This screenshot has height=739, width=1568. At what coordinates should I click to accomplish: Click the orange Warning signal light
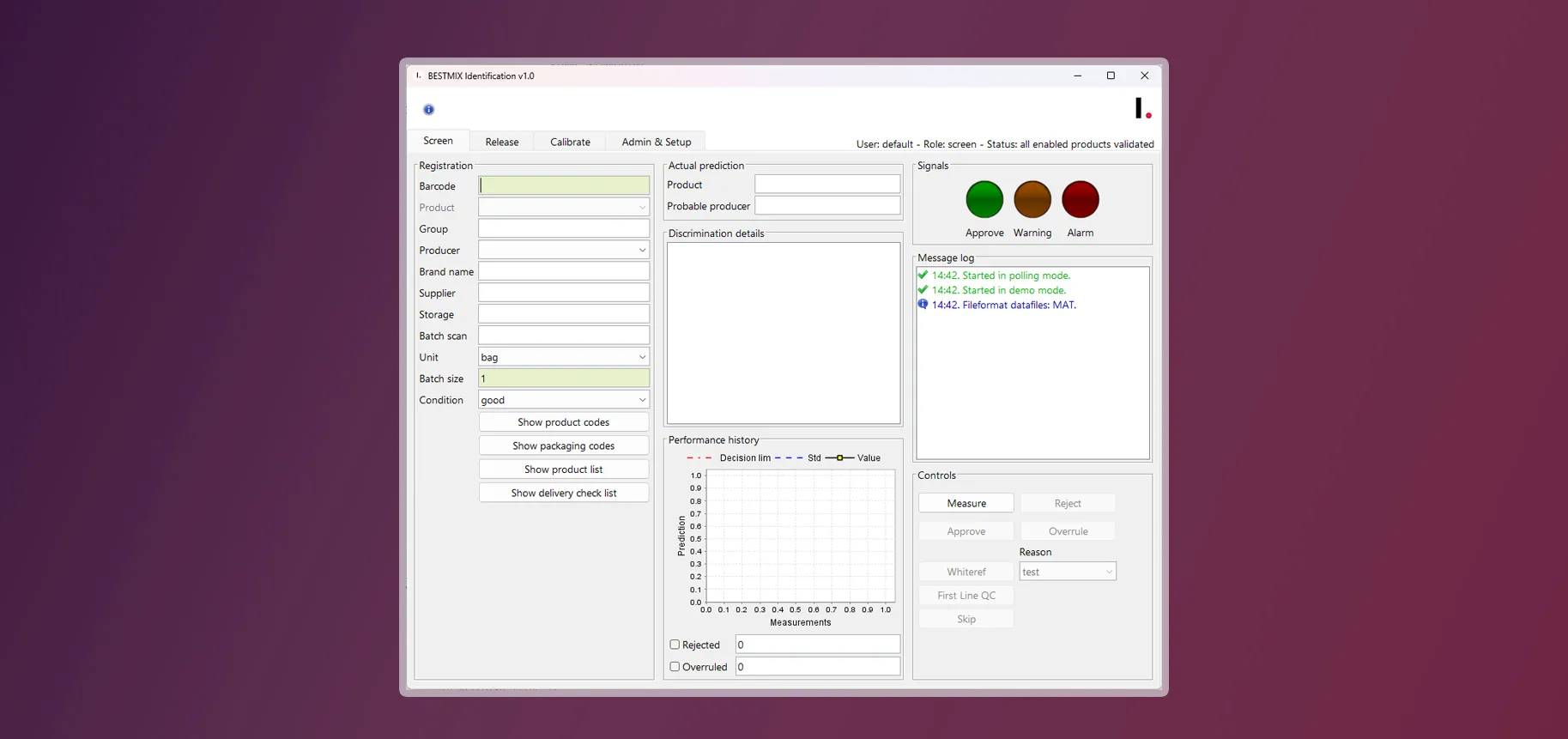click(1032, 199)
